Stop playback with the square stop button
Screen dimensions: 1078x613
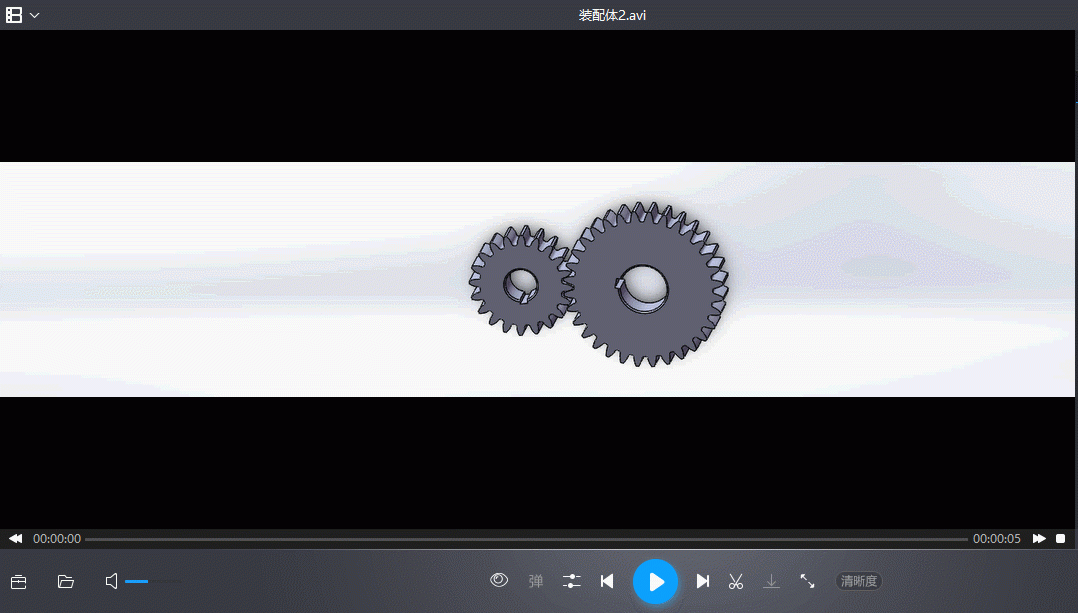coord(1063,538)
